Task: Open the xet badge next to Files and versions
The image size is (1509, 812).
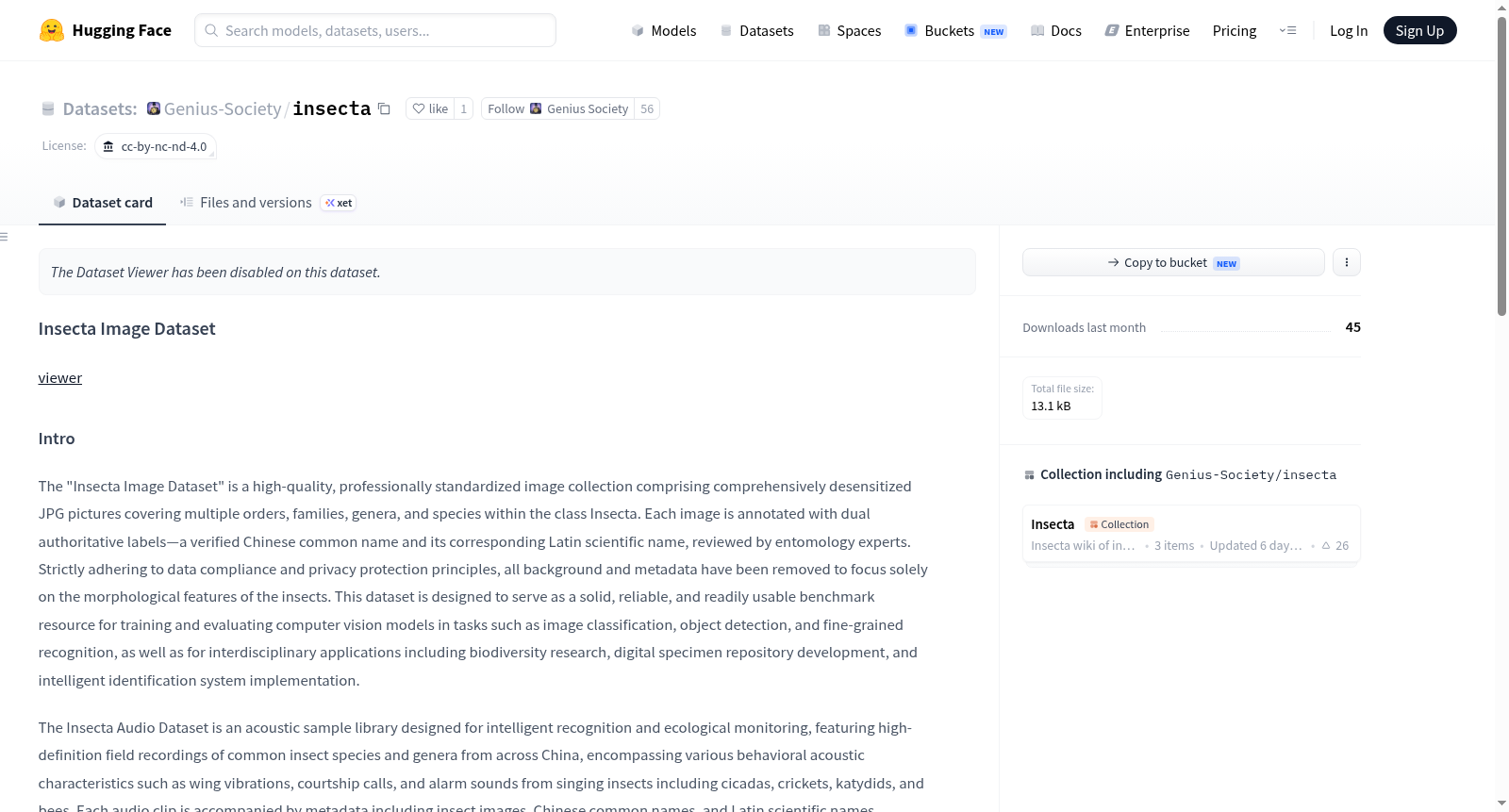Action: click(x=339, y=203)
